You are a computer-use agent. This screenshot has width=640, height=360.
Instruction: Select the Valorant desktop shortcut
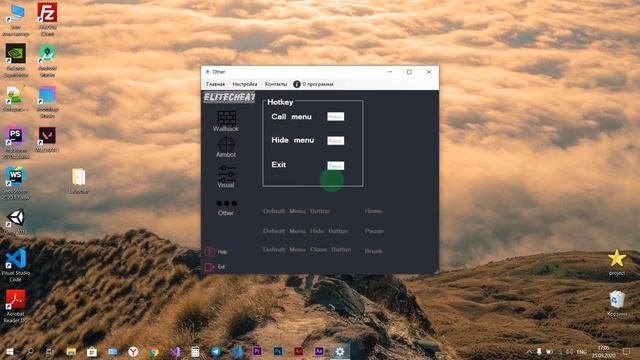click(47, 140)
